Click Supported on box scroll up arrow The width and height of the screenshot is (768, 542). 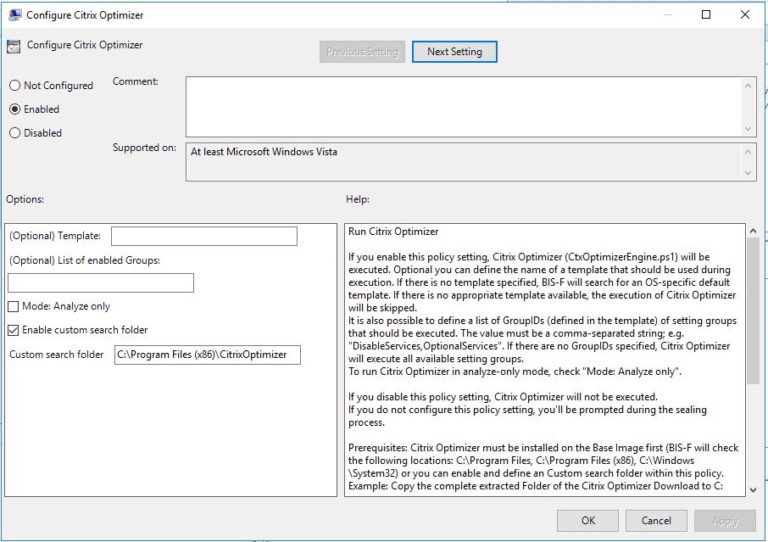[x=748, y=152]
